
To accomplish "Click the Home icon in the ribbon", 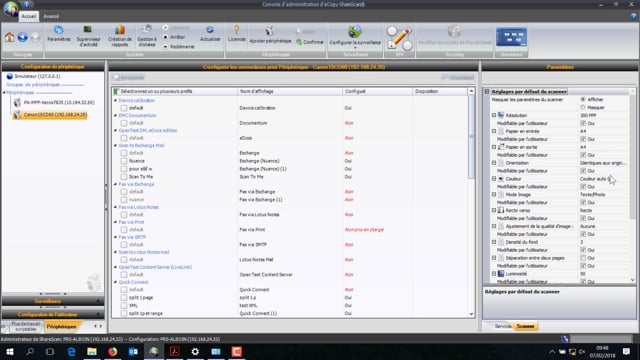I will [9, 37].
